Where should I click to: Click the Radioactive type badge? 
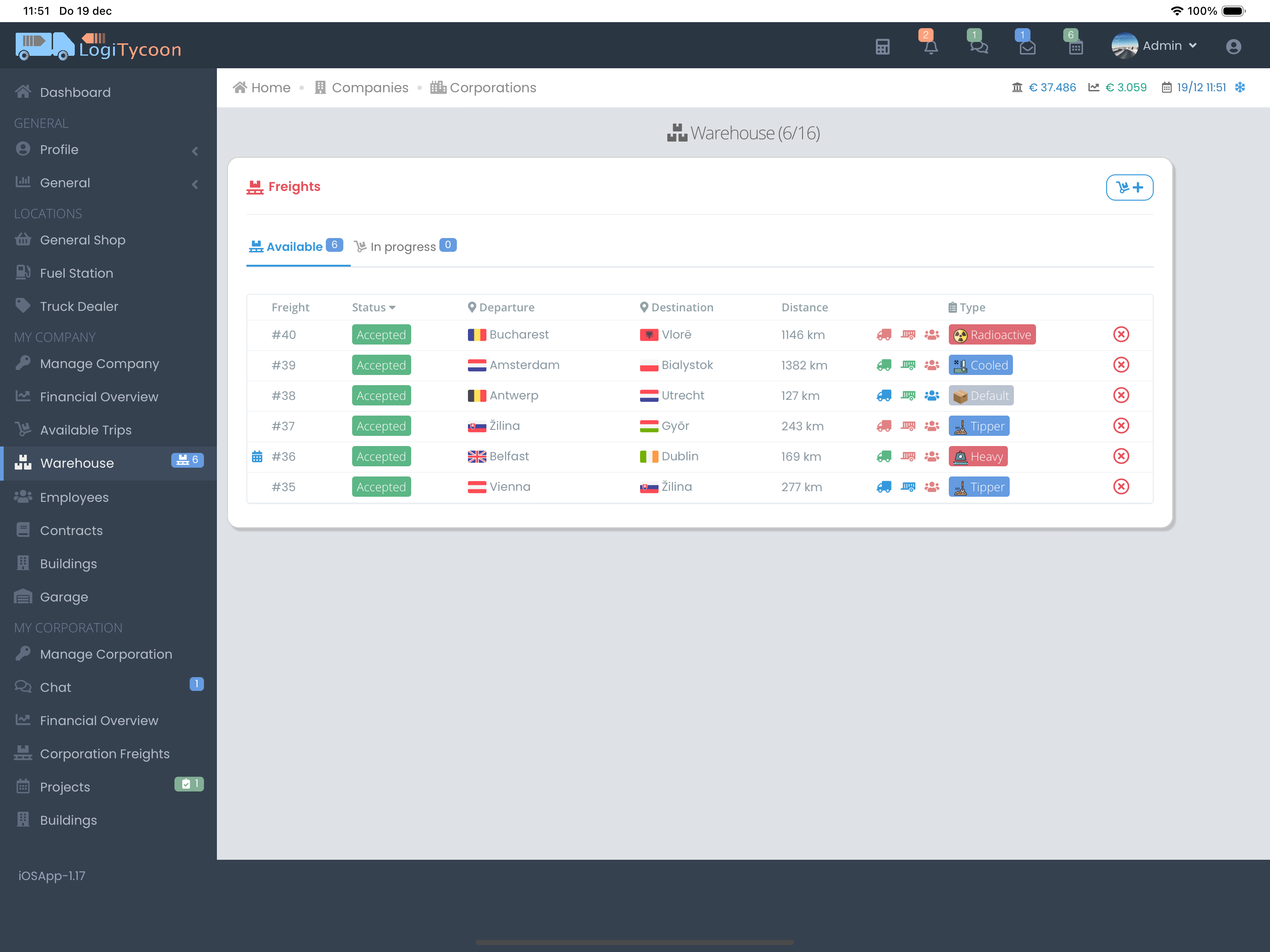coord(992,334)
